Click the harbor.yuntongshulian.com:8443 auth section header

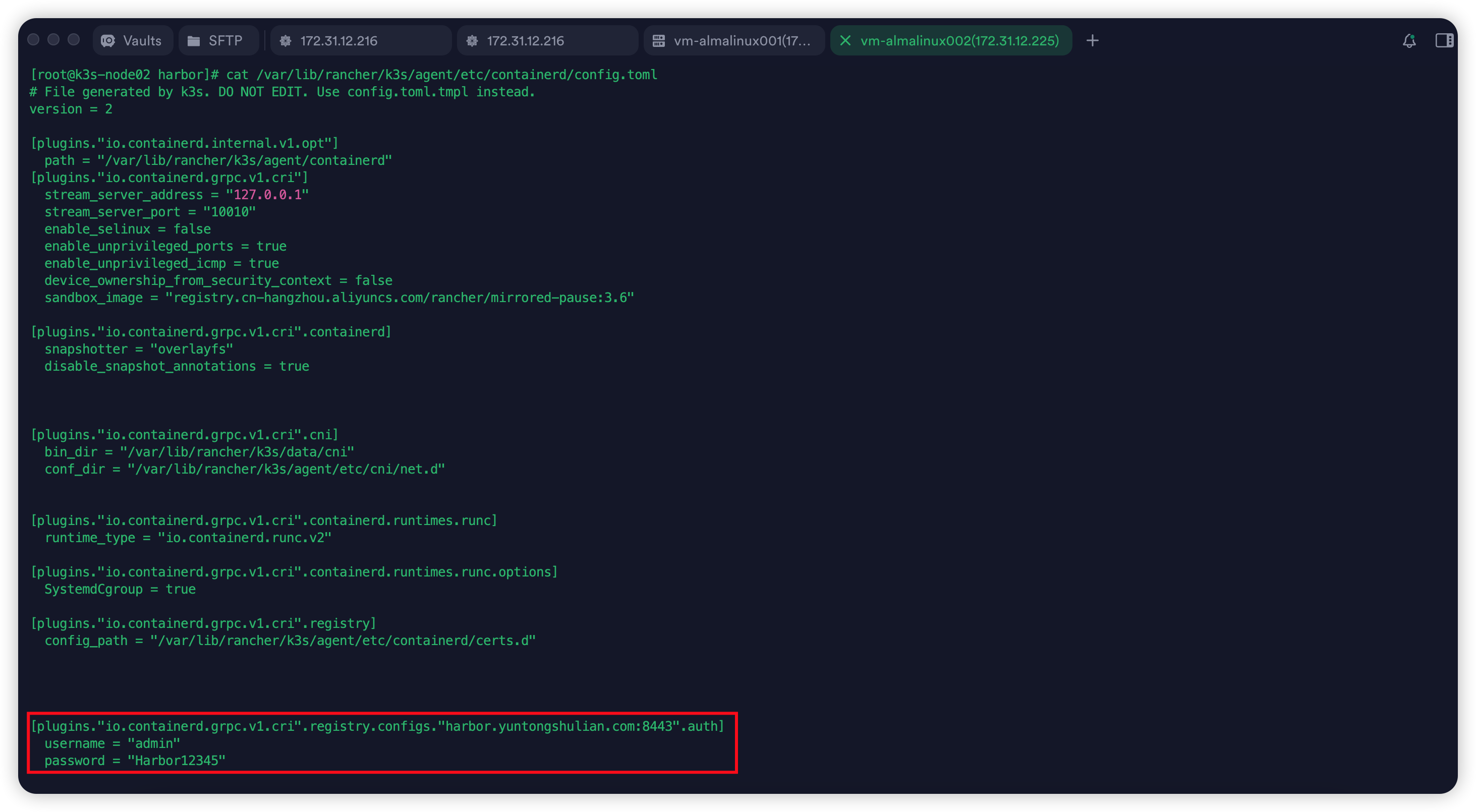pos(377,727)
